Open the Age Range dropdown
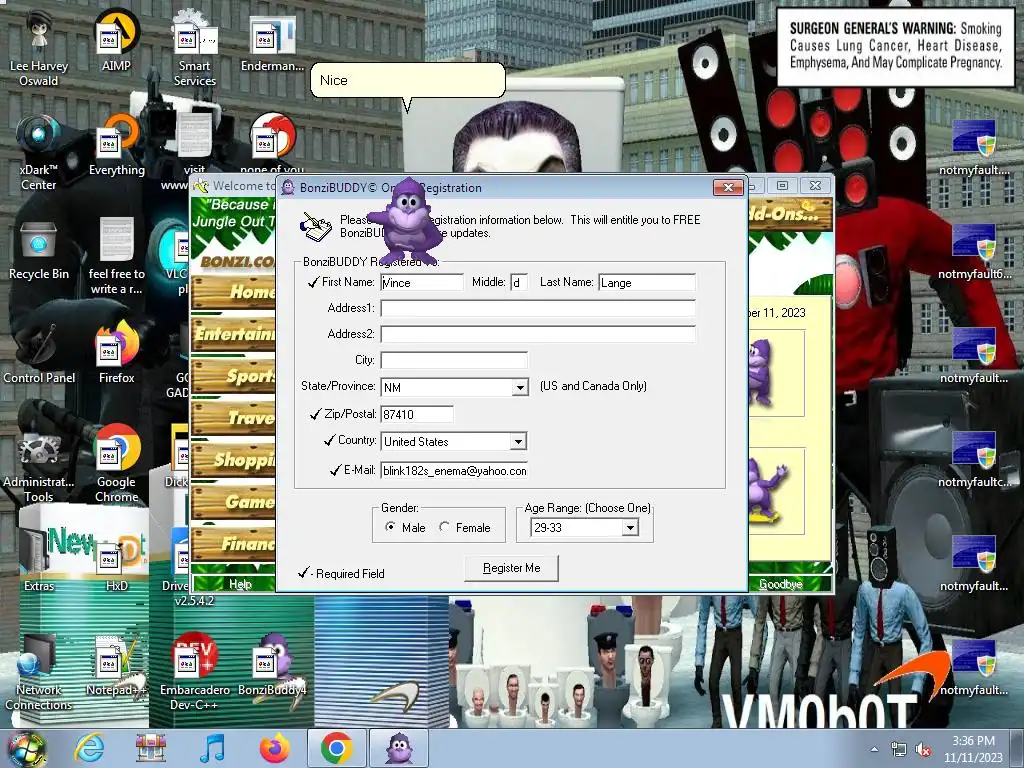 630,527
